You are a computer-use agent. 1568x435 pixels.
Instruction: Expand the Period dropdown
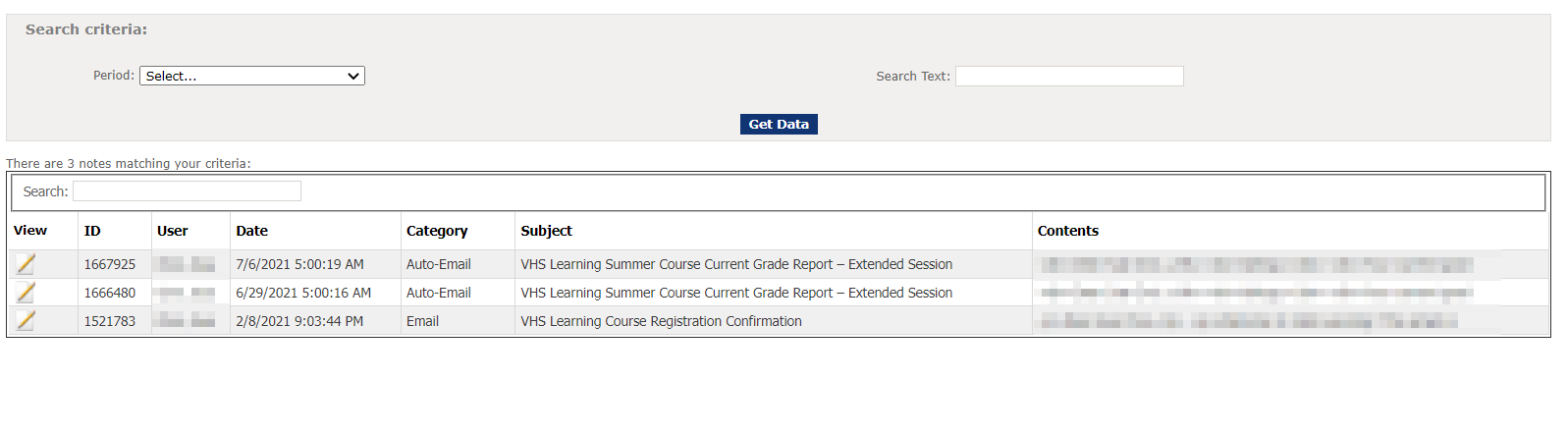coord(252,76)
